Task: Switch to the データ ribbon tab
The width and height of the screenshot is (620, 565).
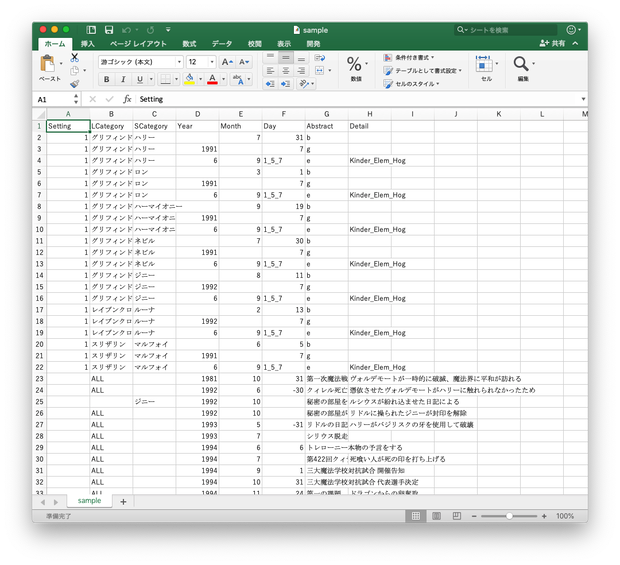Action: [x=221, y=44]
